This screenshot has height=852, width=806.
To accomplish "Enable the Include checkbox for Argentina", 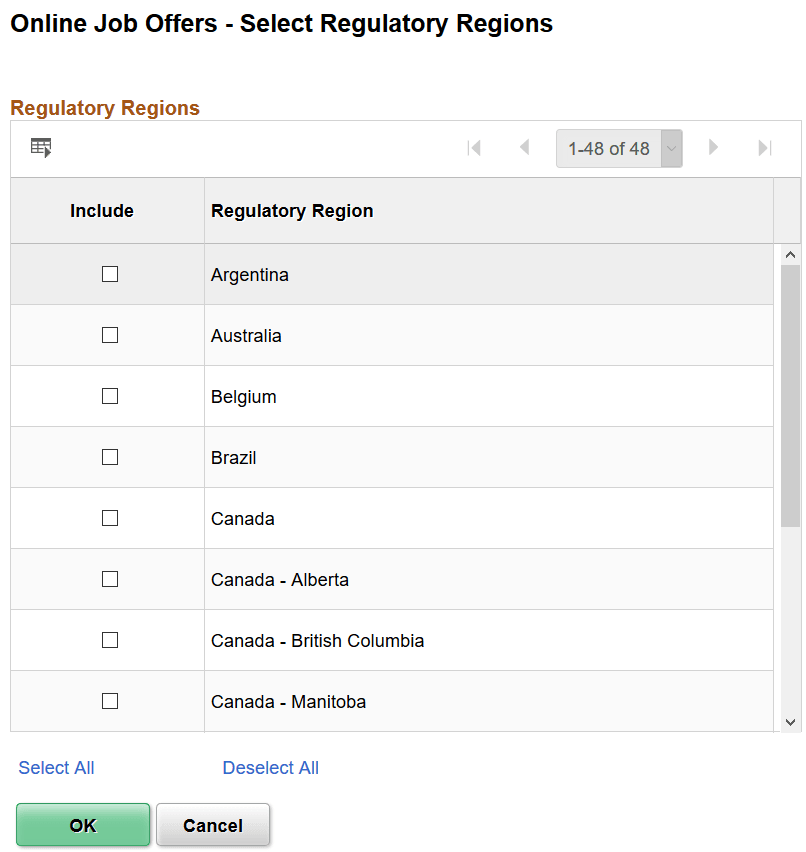I will [x=109, y=273].
